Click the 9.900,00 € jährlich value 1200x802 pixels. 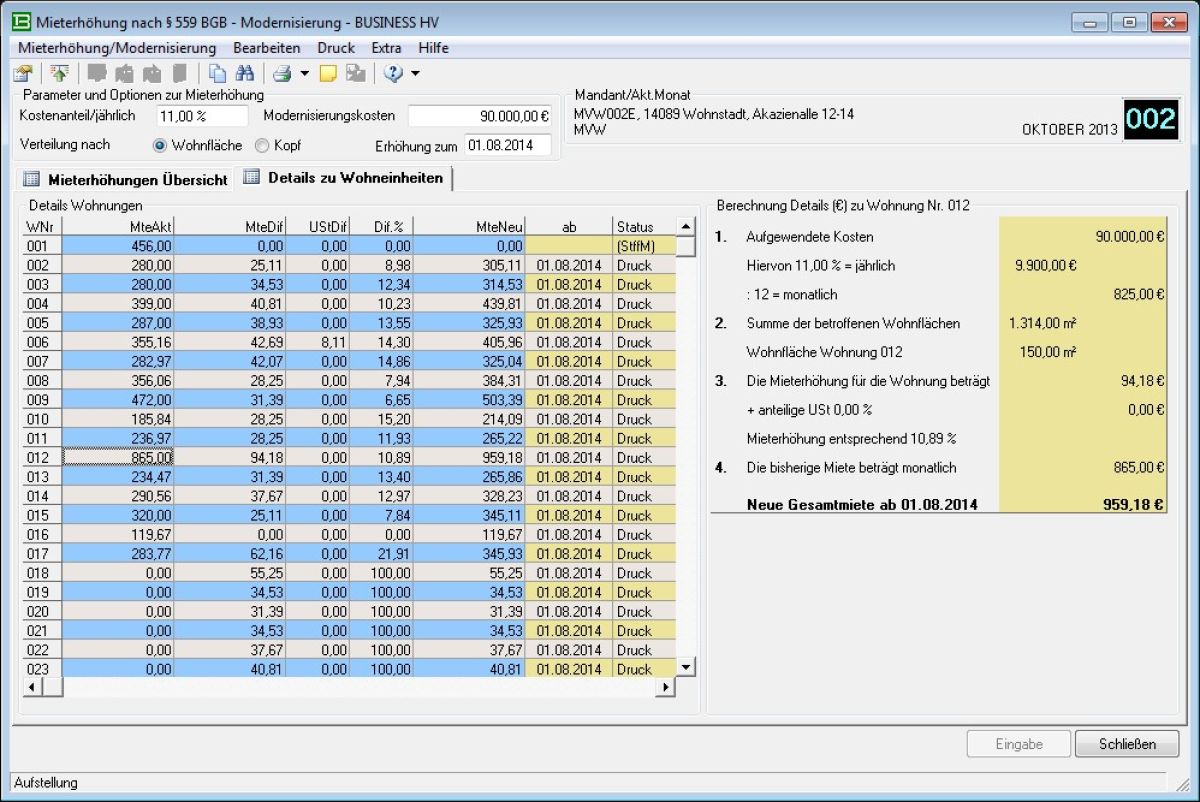pos(1046,266)
